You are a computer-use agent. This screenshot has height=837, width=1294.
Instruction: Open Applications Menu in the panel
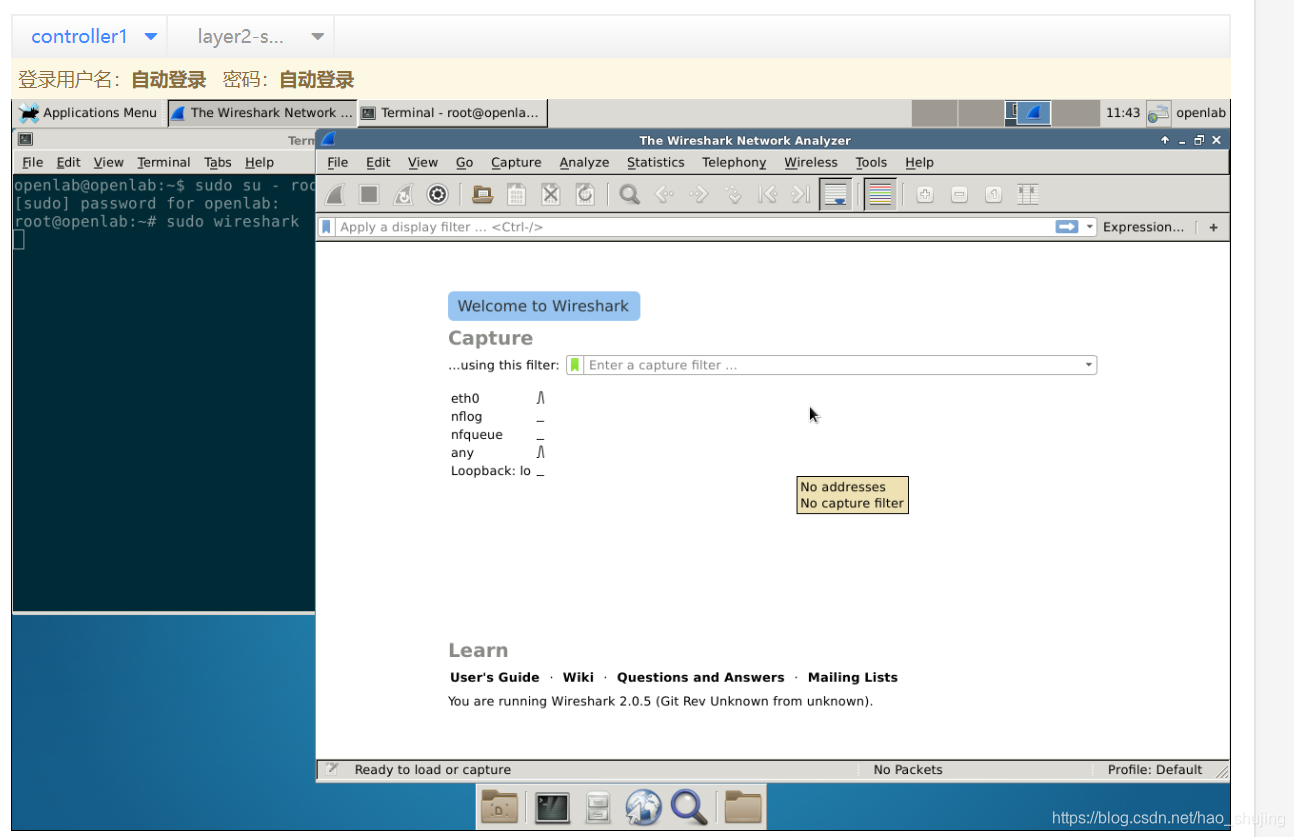[x=89, y=113]
